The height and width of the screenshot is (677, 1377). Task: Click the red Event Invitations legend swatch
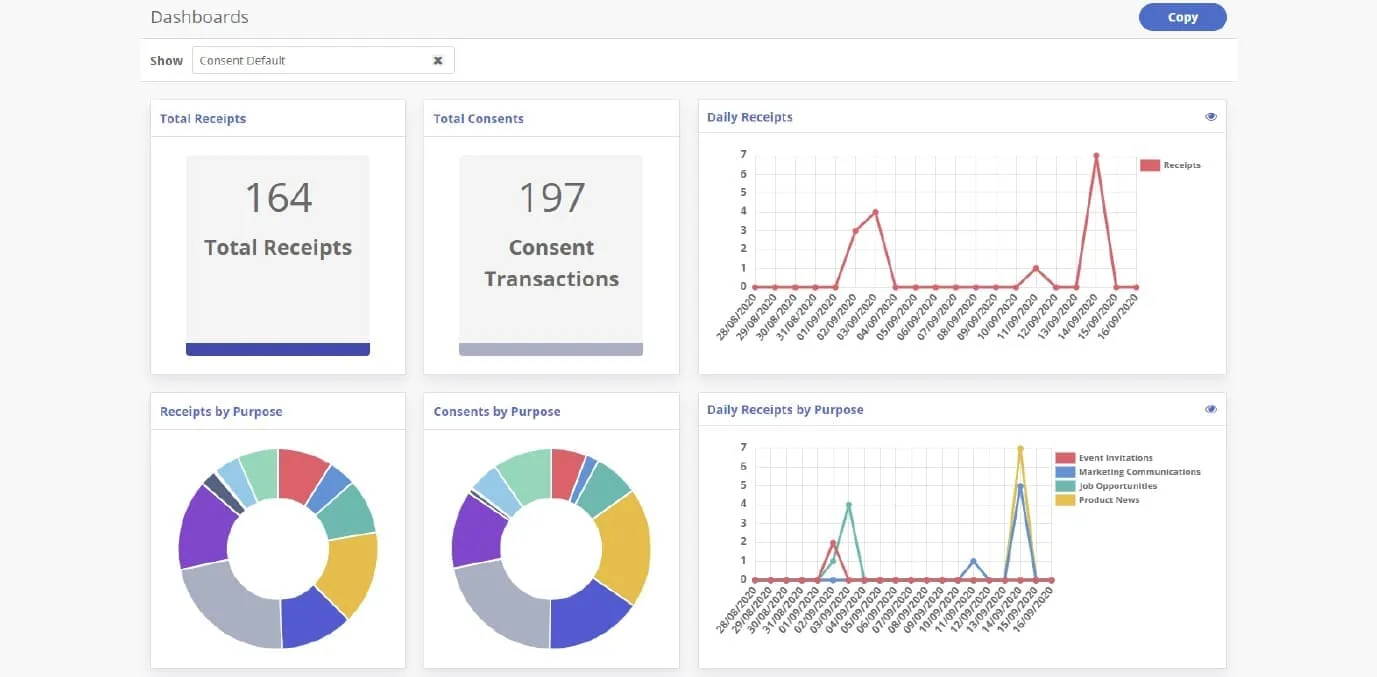[x=1064, y=458]
